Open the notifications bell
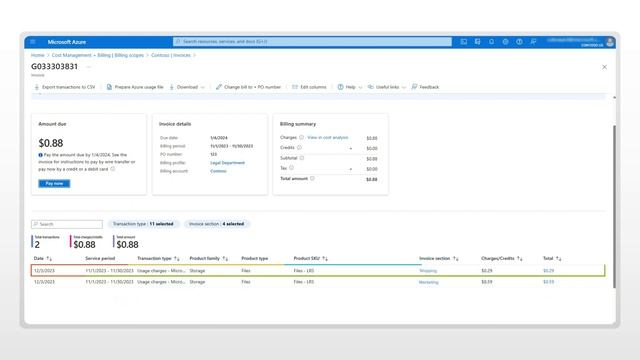This screenshot has height=360, width=640. pyautogui.click(x=491, y=42)
